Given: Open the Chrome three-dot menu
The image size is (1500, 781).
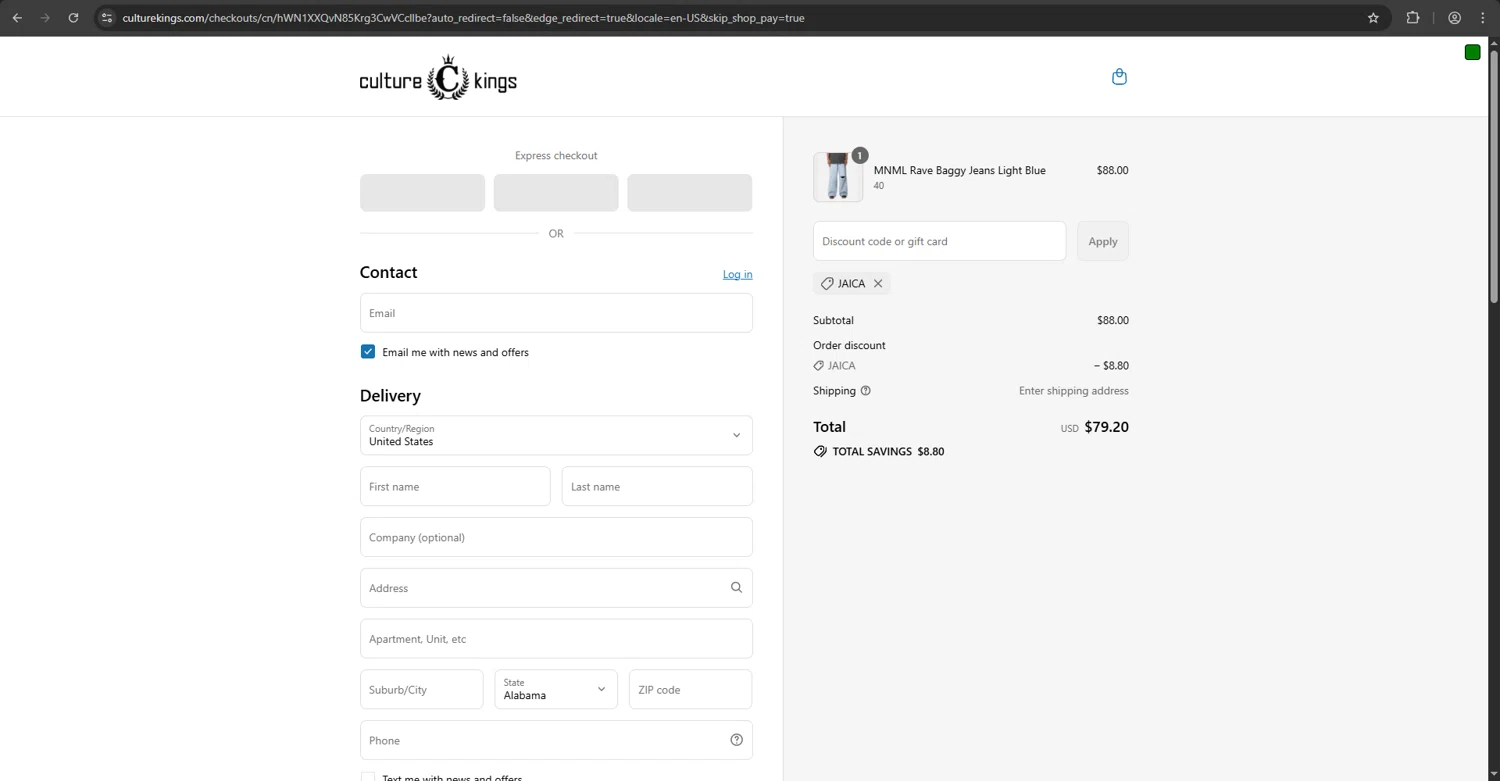Looking at the screenshot, I should coord(1483,18).
